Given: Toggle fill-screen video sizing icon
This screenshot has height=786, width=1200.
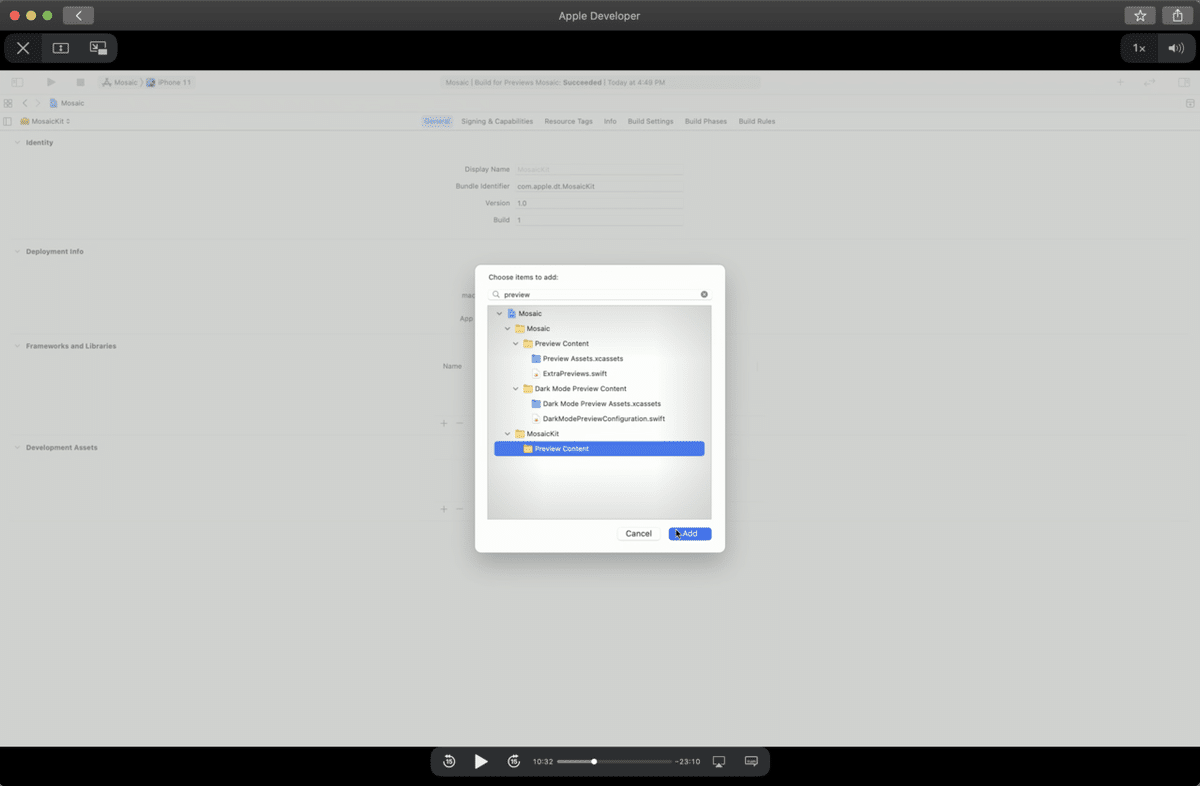Looking at the screenshot, I should pos(60,48).
